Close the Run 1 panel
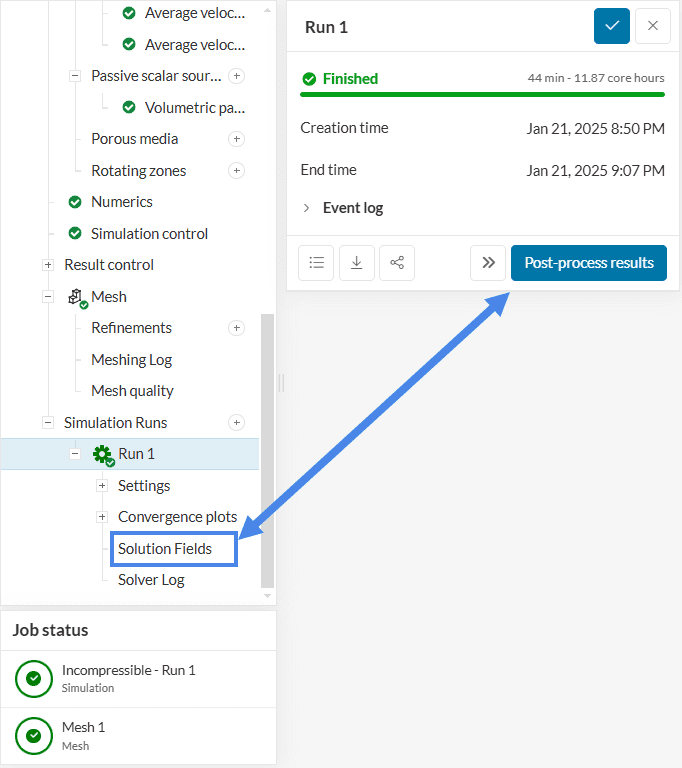The height and width of the screenshot is (768, 682). [653, 26]
